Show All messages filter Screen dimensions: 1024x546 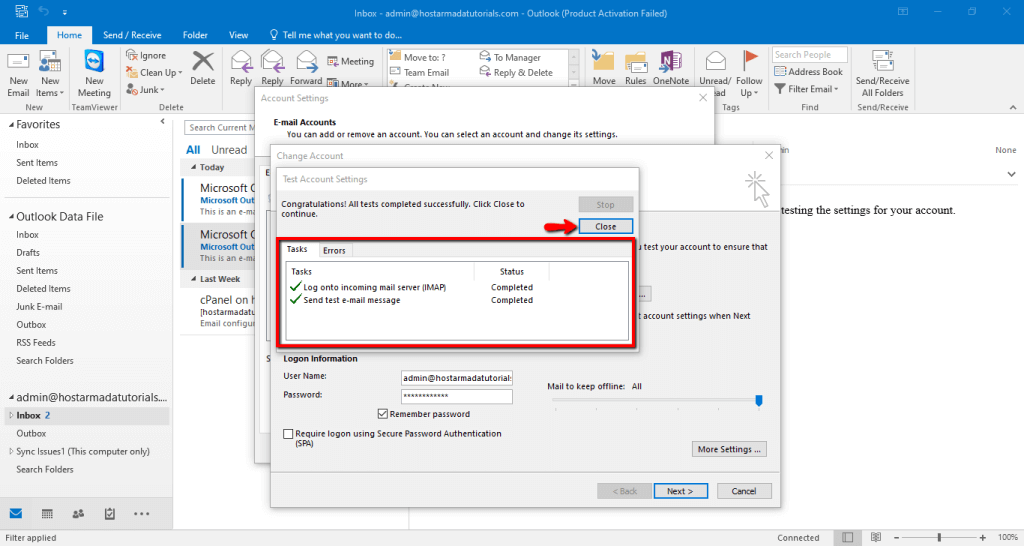click(x=193, y=150)
